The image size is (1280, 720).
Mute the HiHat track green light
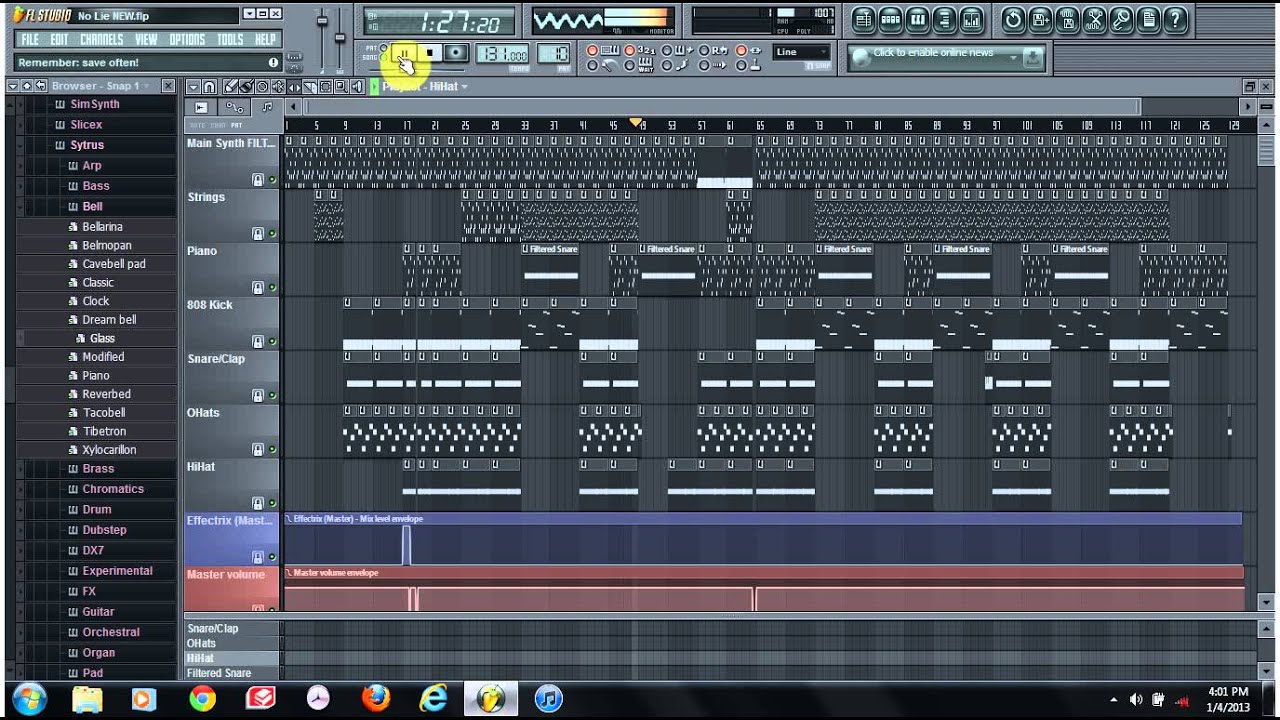272,504
